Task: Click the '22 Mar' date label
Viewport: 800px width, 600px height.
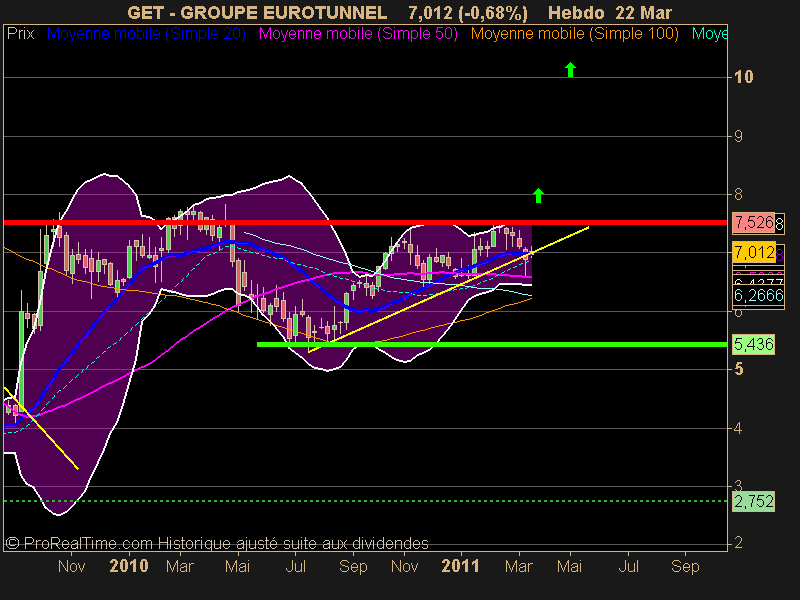Action: click(643, 12)
